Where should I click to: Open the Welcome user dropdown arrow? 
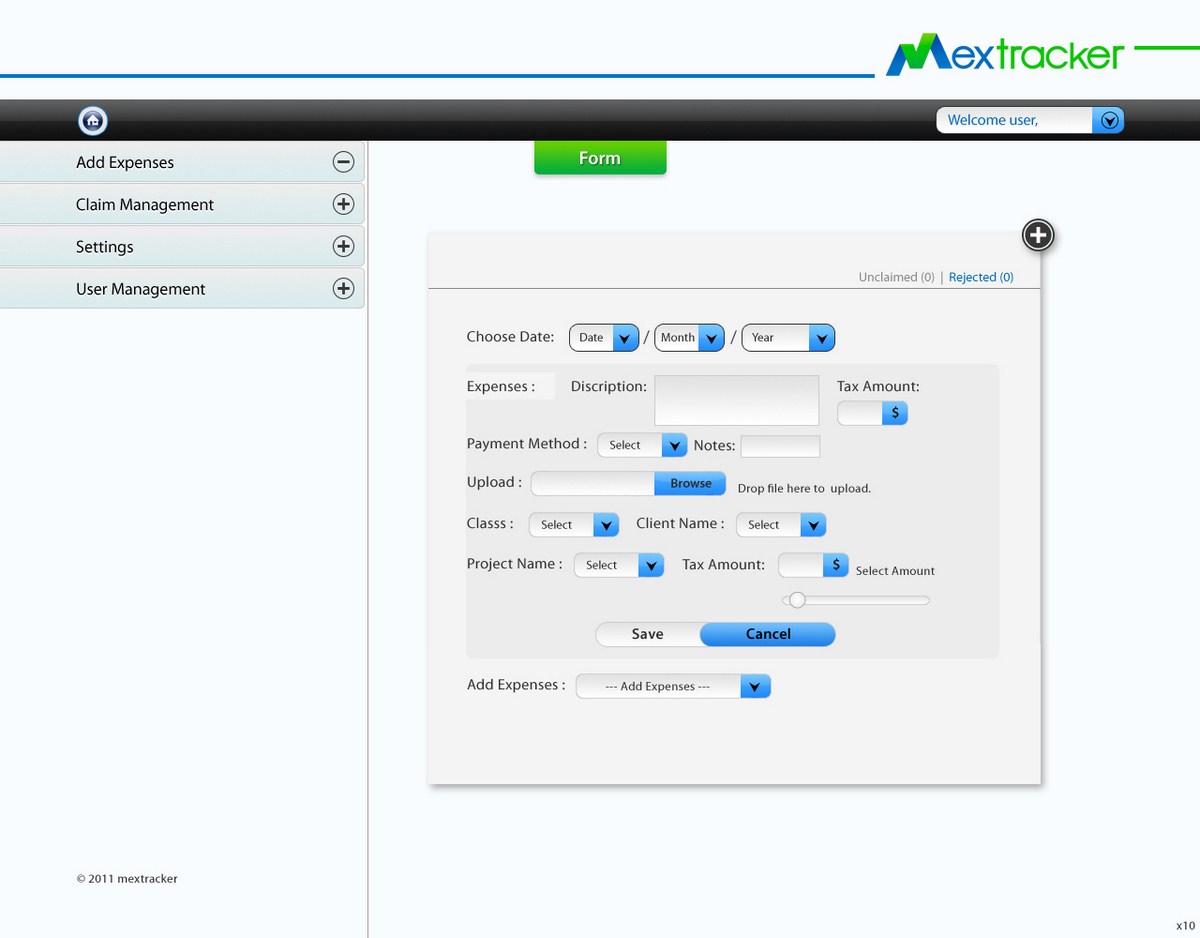(1108, 121)
